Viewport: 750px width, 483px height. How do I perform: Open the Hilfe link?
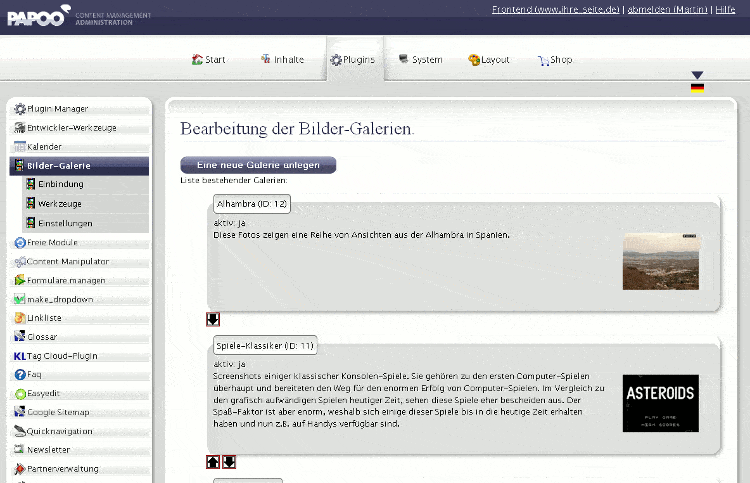click(725, 9)
